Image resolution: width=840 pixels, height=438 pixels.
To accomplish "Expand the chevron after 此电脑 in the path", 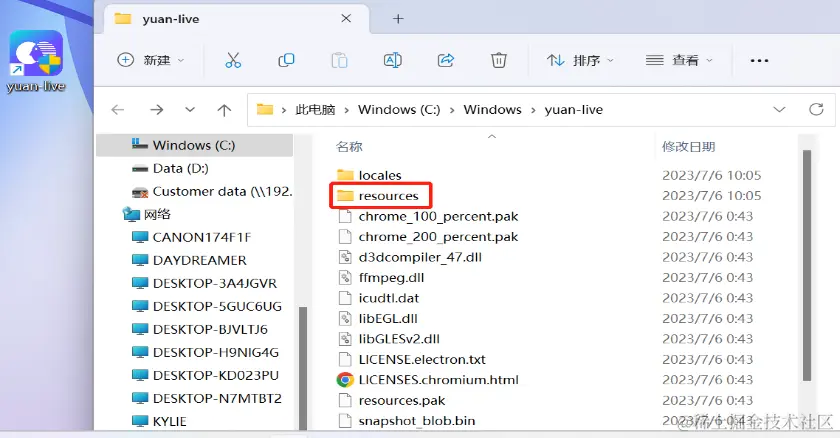I will [x=347, y=110].
